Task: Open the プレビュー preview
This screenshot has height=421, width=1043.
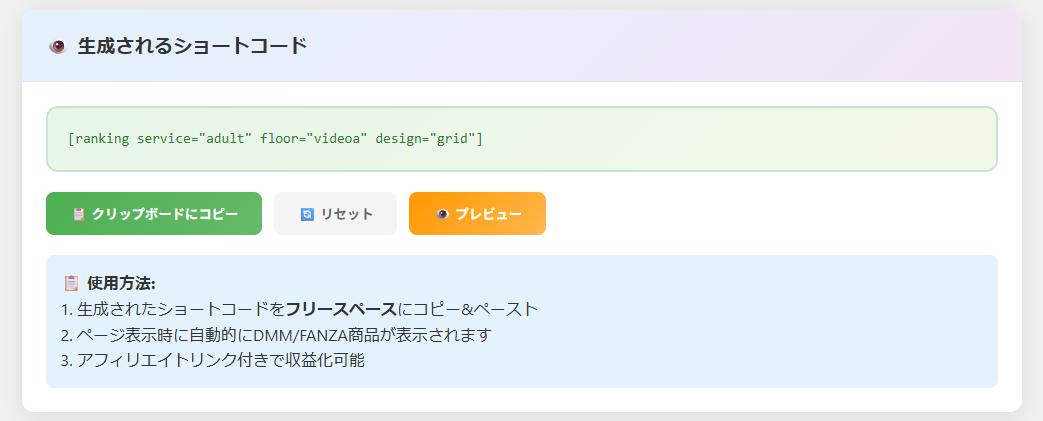Action: click(x=477, y=214)
